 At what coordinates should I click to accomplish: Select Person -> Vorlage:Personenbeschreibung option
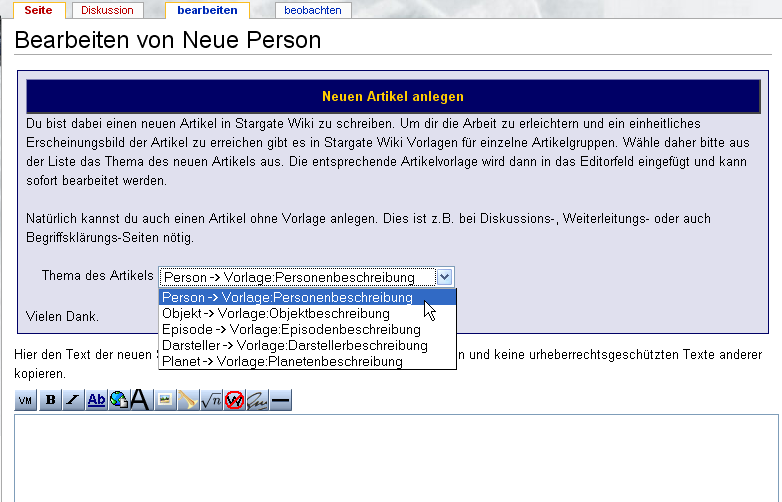tap(287, 298)
